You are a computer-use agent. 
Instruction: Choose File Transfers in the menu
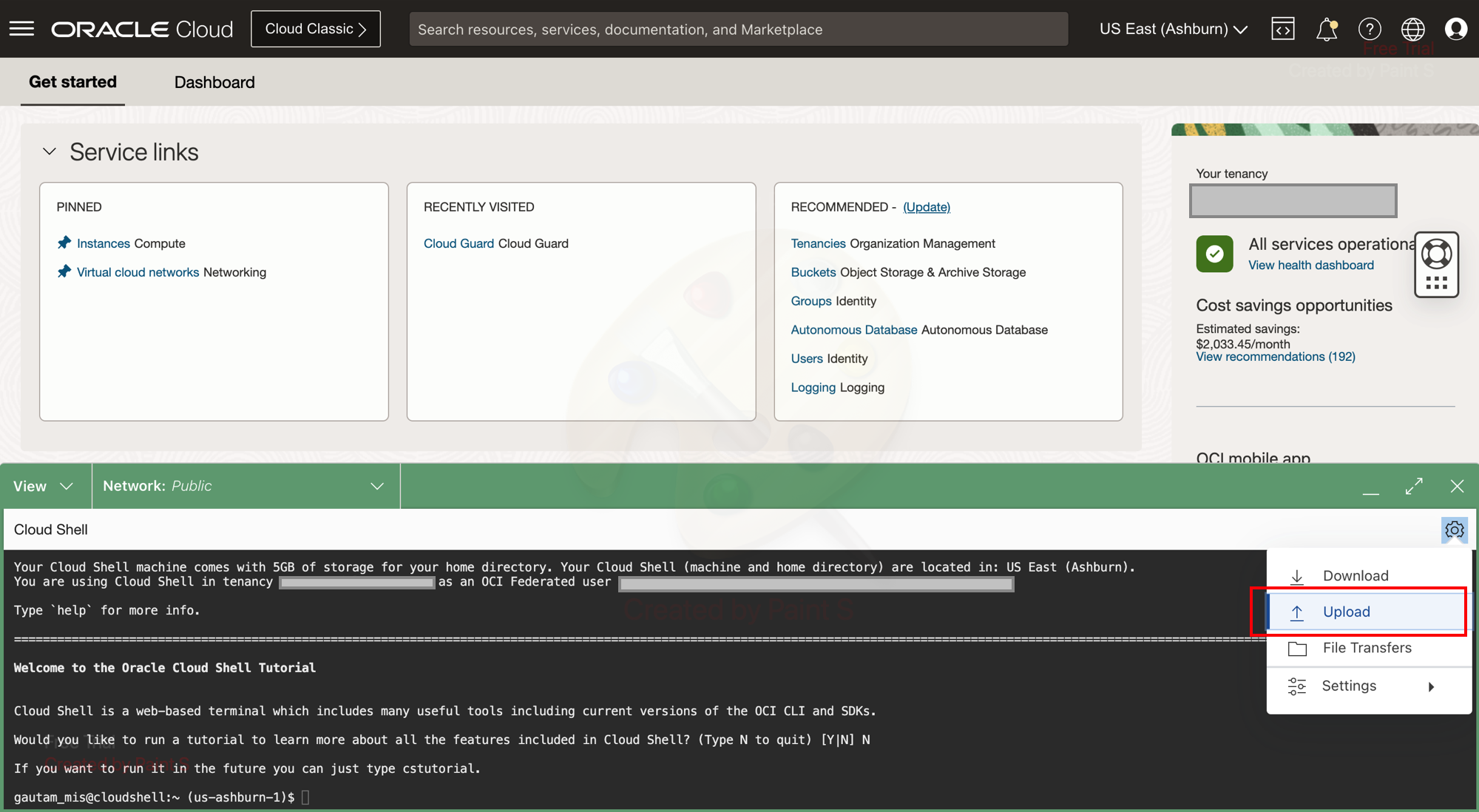1367,648
